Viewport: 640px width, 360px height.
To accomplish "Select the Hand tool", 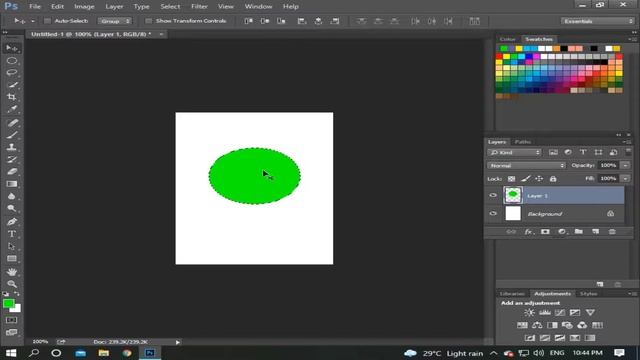I will click(12, 271).
